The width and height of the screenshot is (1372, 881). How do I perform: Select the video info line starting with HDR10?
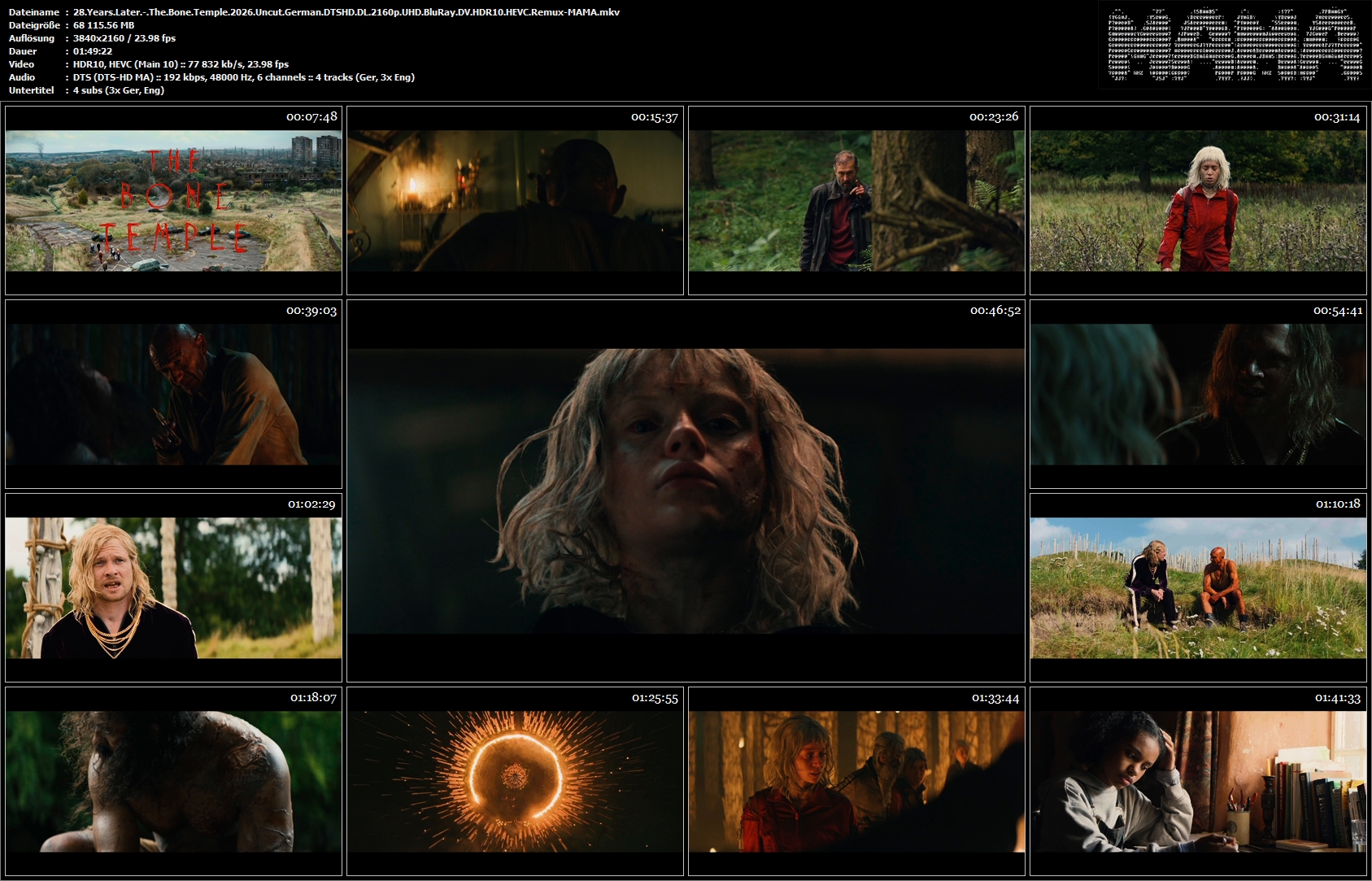pyautogui.click(x=181, y=64)
